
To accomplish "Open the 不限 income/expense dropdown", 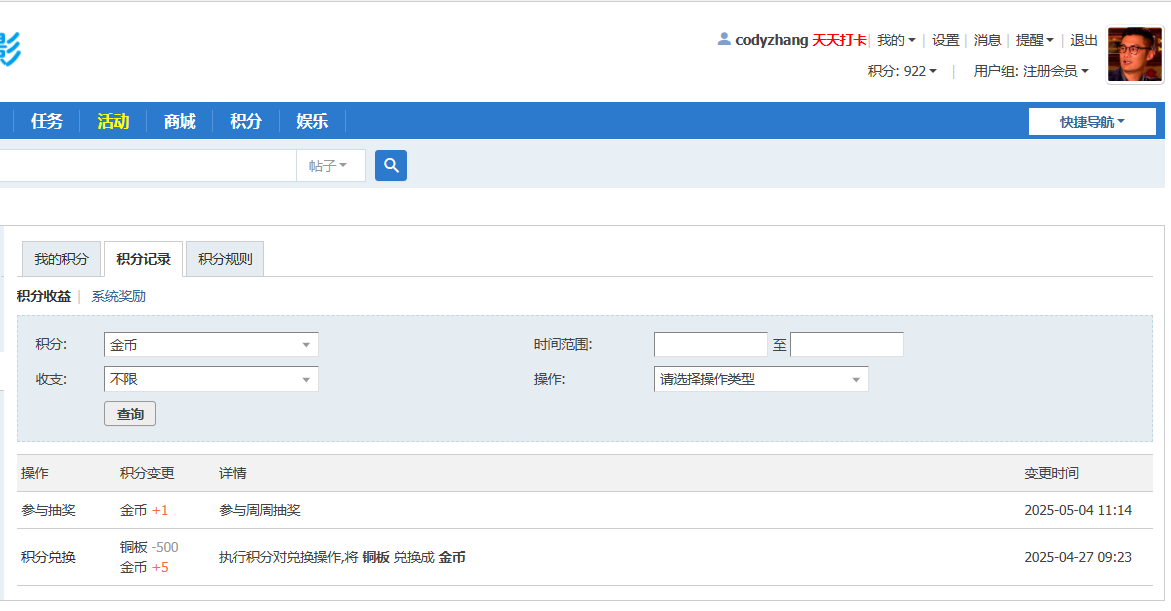I will (210, 379).
